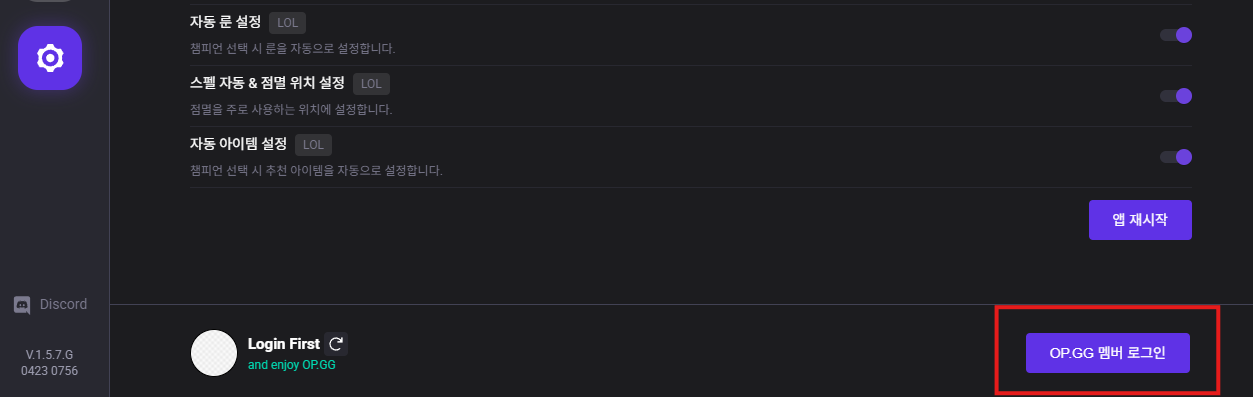Click the version number V.1.5.7.G

pos(50,354)
